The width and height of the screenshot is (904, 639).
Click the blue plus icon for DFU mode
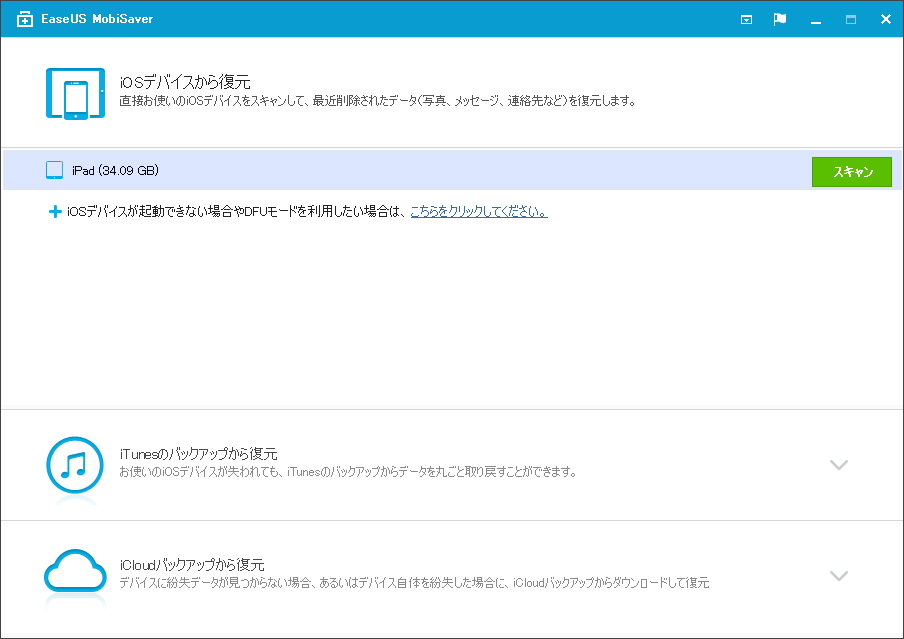pyautogui.click(x=55, y=212)
